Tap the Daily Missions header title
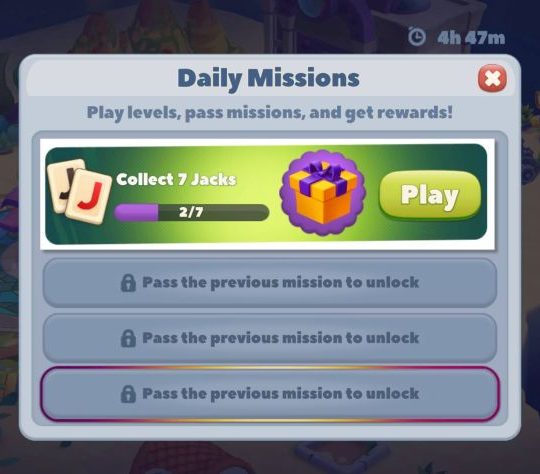The height and width of the screenshot is (474, 540). (269, 79)
